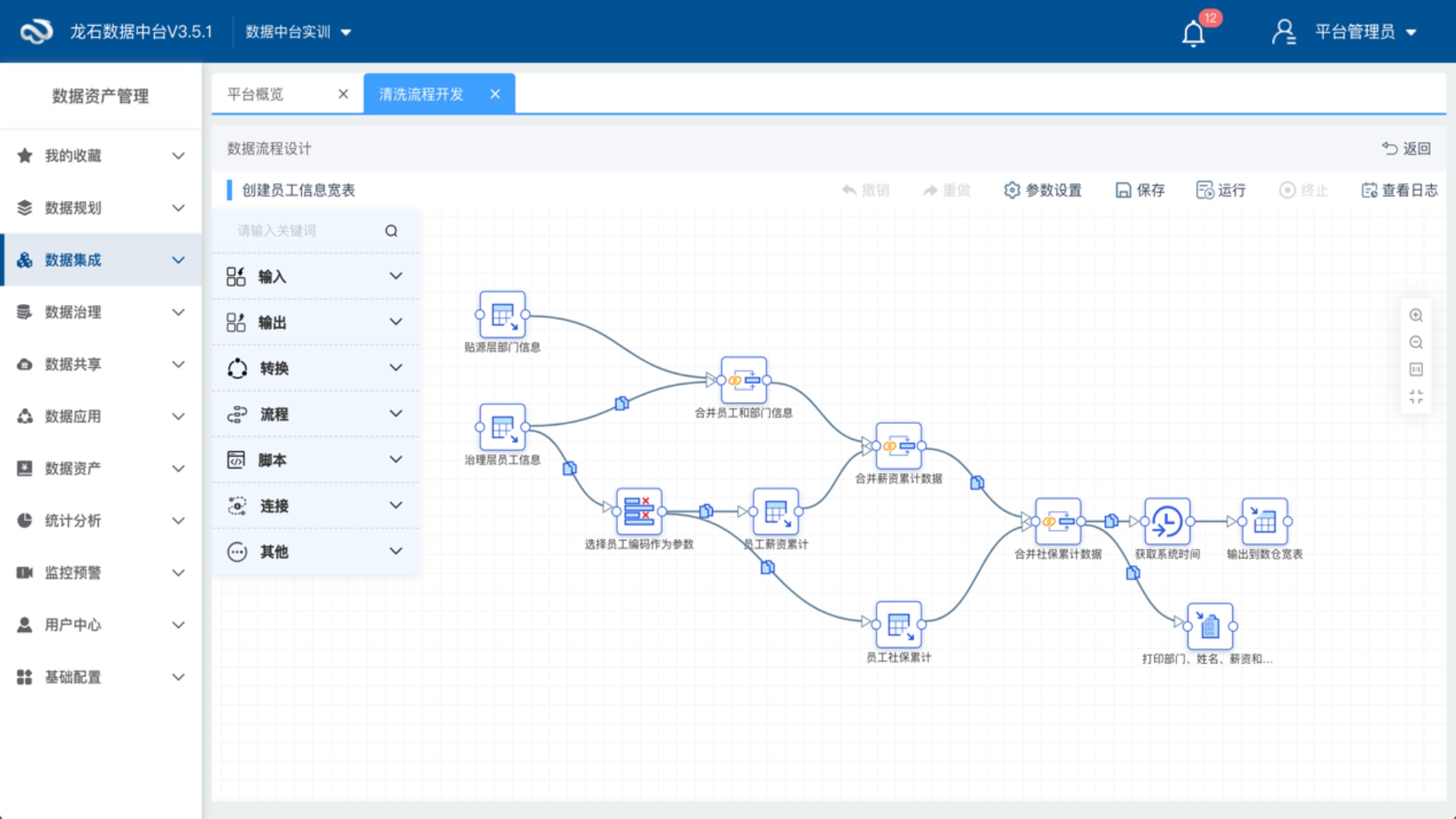Expand the 其他 component group
Image resolution: width=1456 pixels, height=819 pixels.
[x=315, y=551]
